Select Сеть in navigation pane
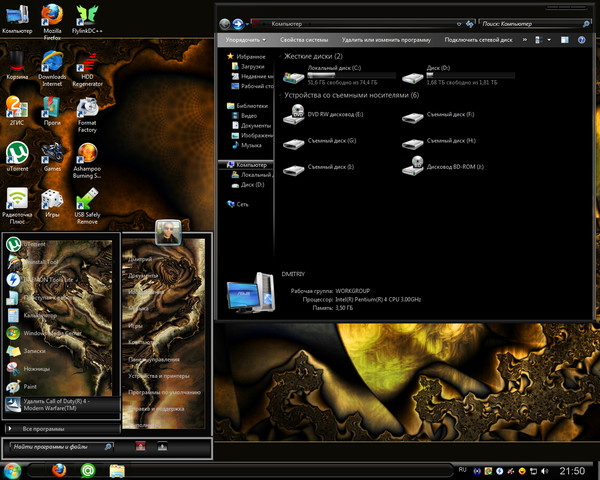Screen dimensions: 600x480 pyautogui.click(x=238, y=204)
